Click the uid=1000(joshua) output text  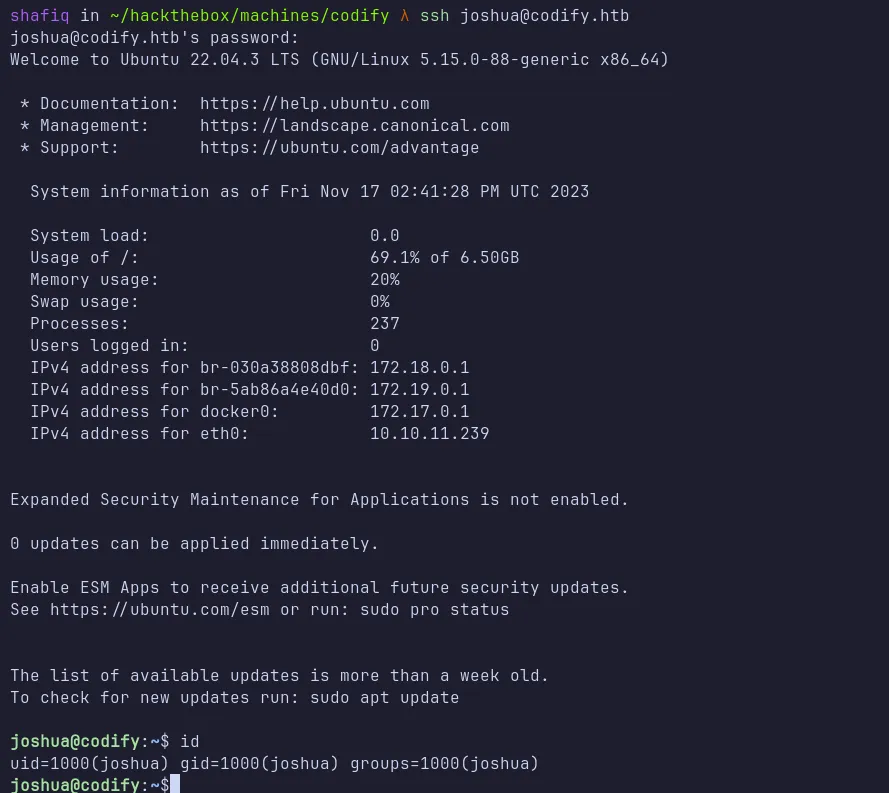(x=89, y=764)
